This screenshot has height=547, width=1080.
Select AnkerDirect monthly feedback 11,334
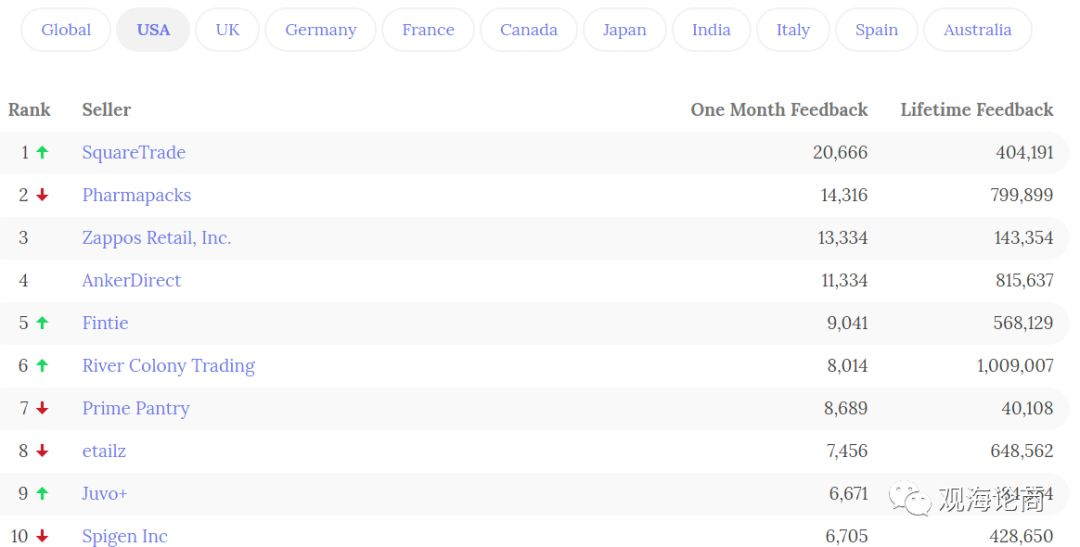844,280
